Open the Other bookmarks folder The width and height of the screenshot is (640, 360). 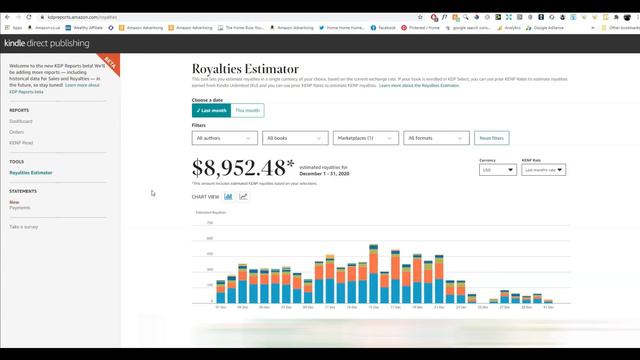620,28
